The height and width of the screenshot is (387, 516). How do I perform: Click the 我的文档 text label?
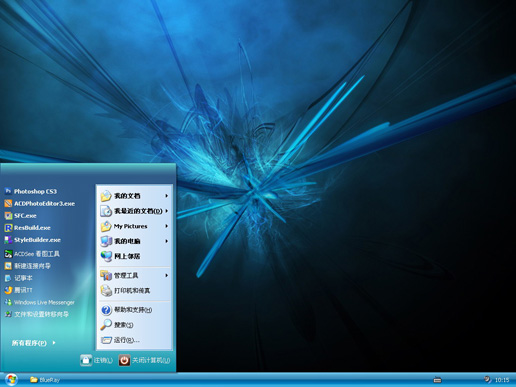[x=127, y=196]
